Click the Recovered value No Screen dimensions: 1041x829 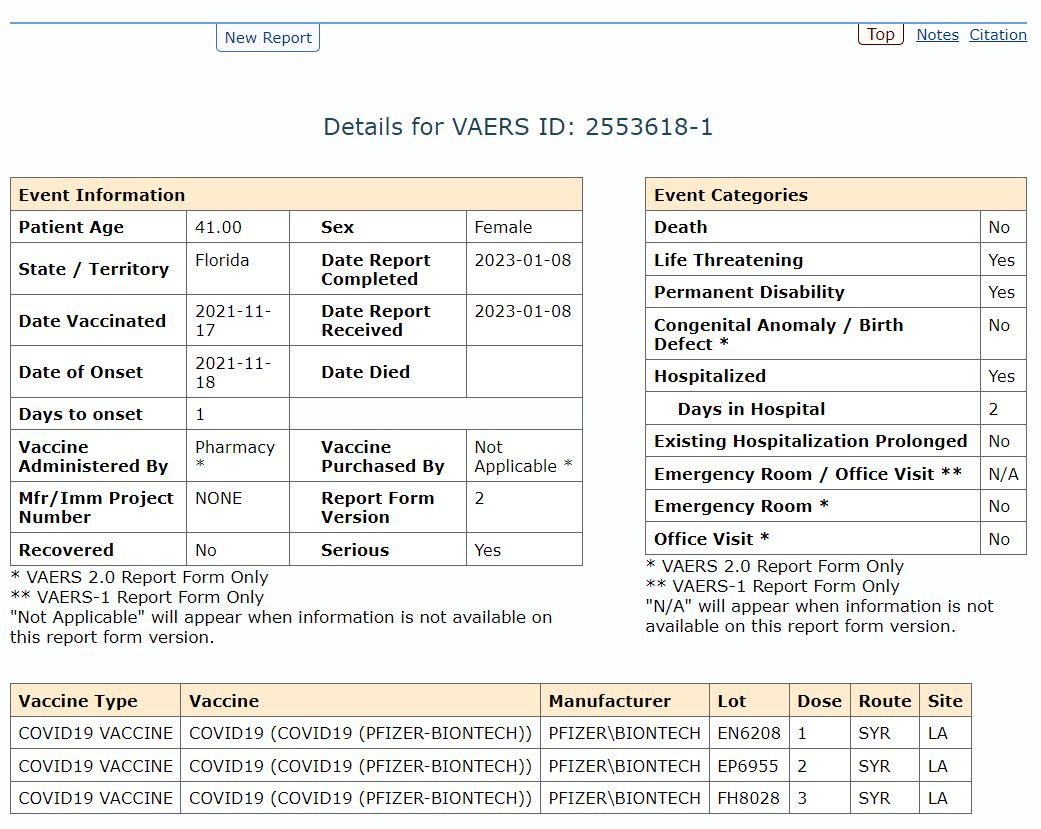(206, 550)
